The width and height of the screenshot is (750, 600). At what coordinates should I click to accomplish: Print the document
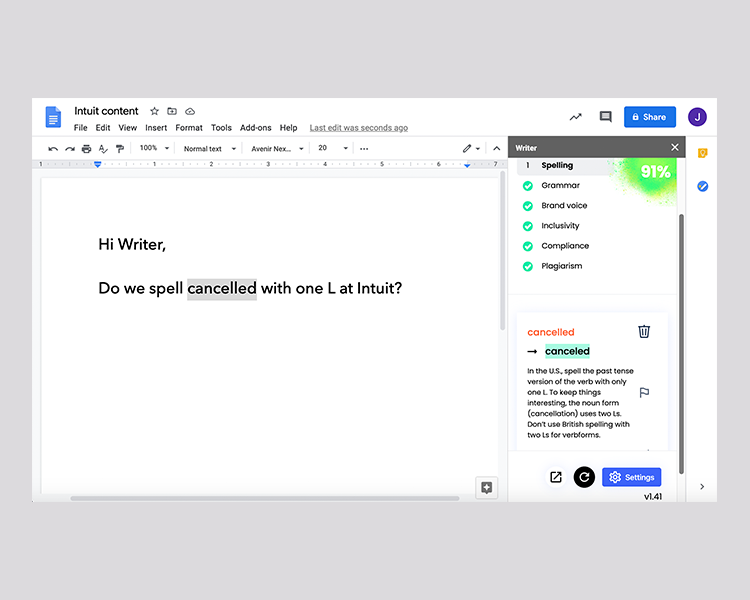pos(86,149)
